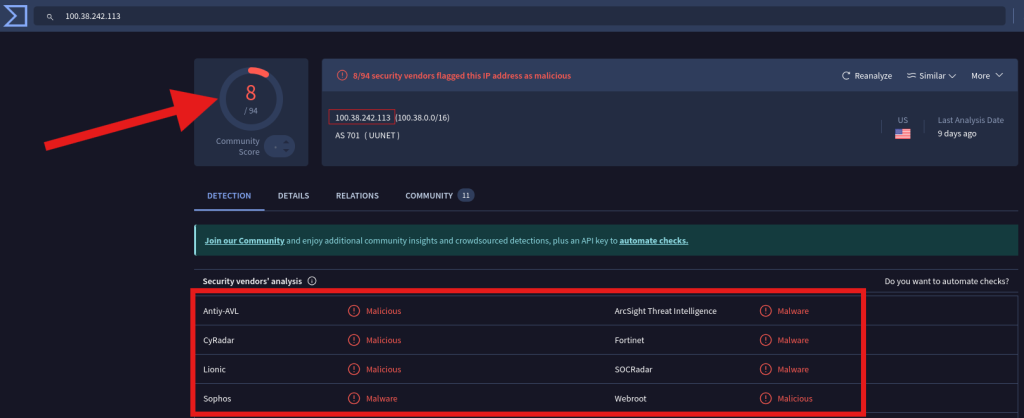Click the ArcSight Threat Intelligence vendor name

665,312
